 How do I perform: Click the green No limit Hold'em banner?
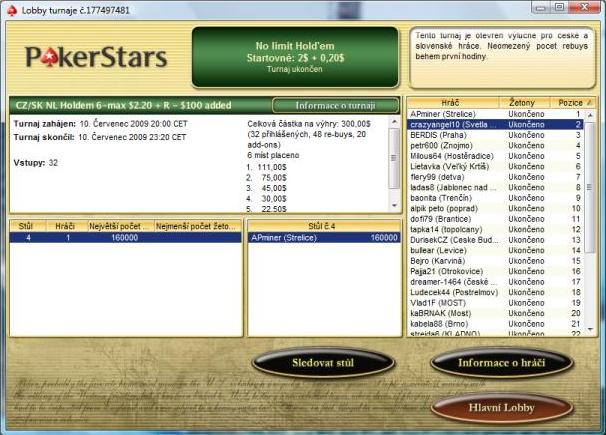pos(295,57)
